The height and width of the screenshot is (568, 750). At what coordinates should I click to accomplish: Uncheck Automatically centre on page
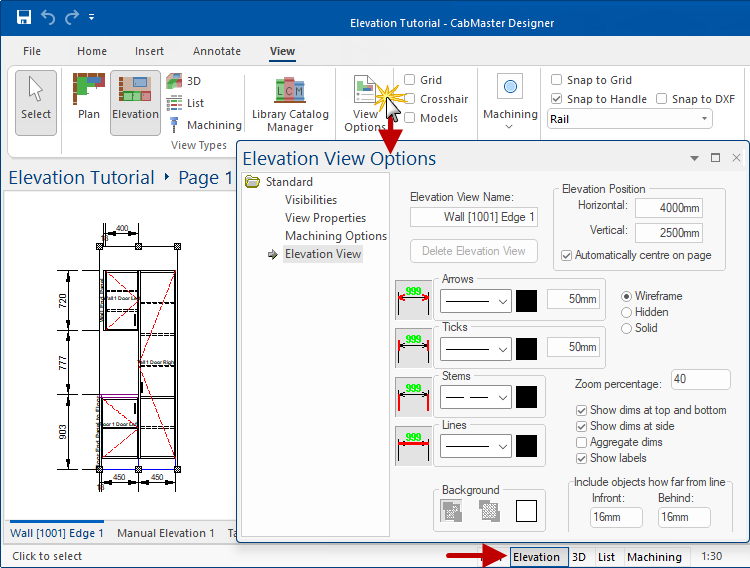567,256
